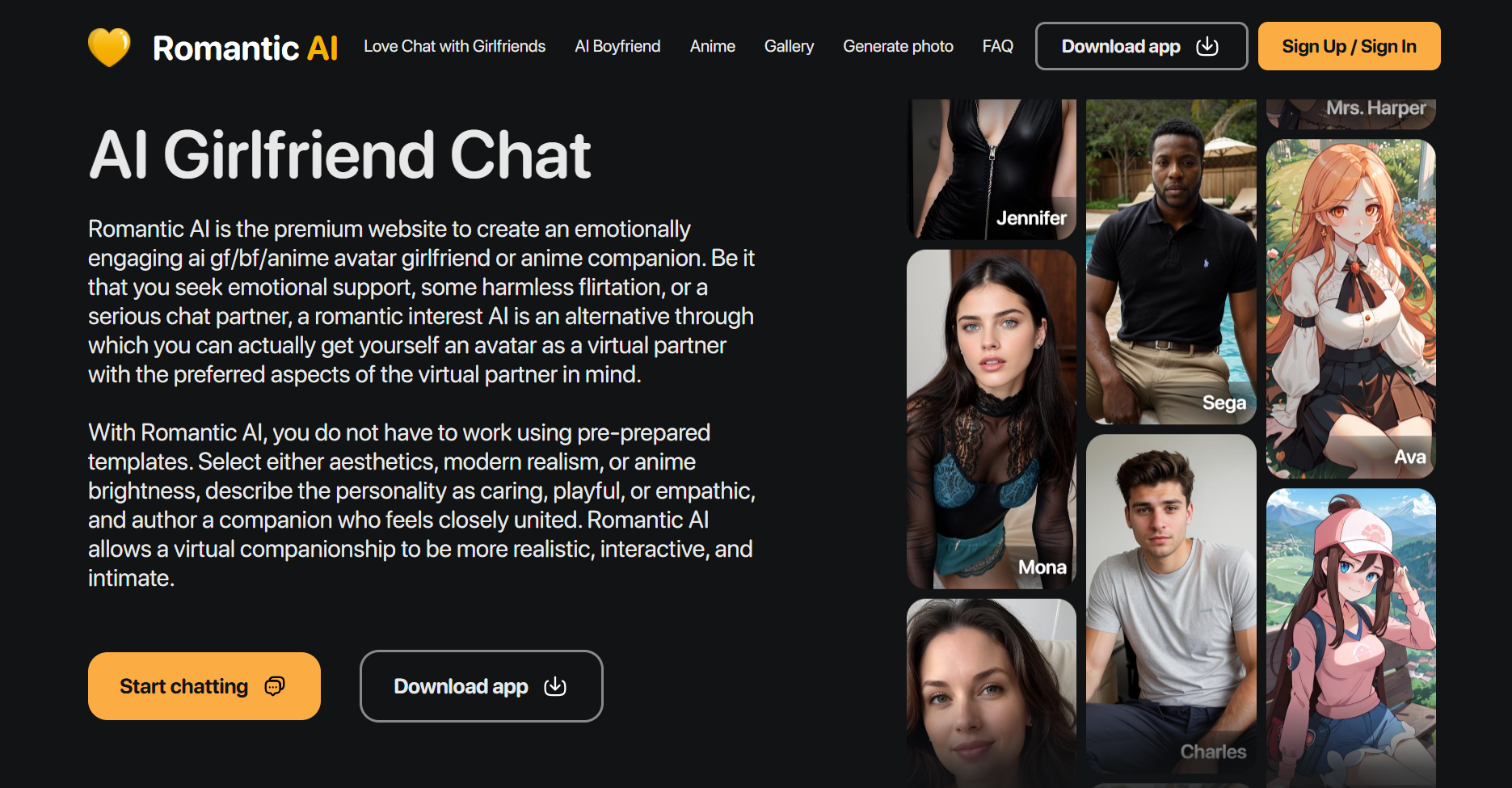Click the yellow heart logo icon

tap(109, 47)
